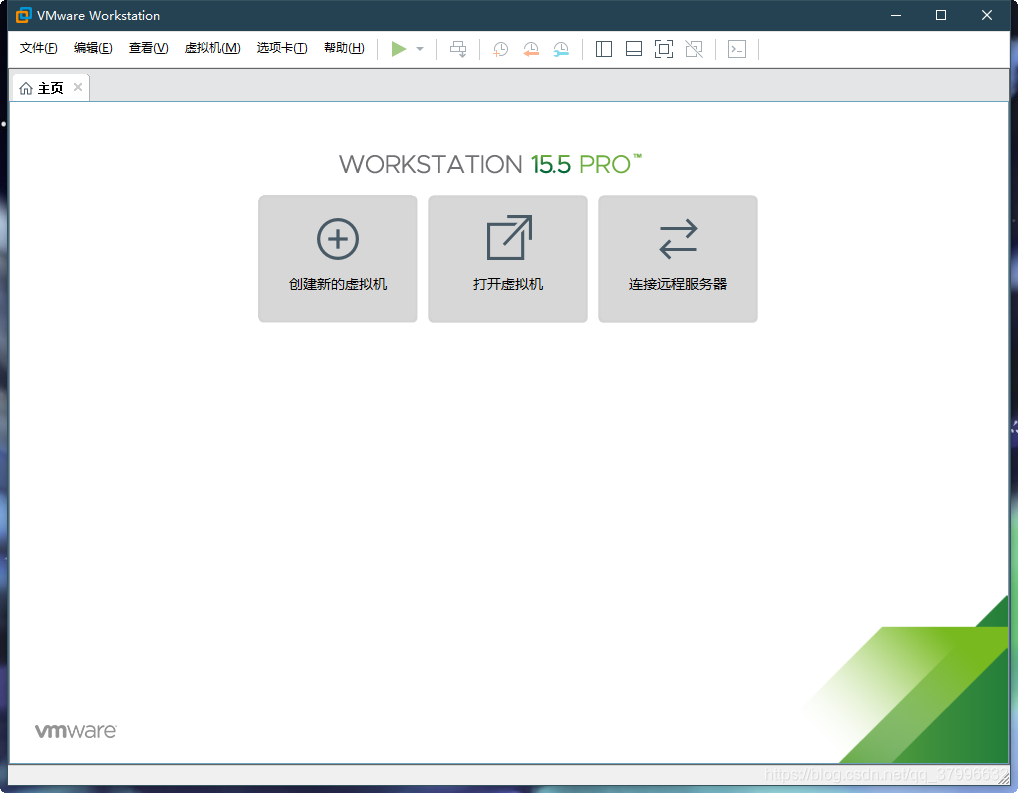Open the 帮助(H) menu
This screenshot has height=793, width=1018.
[x=344, y=48]
